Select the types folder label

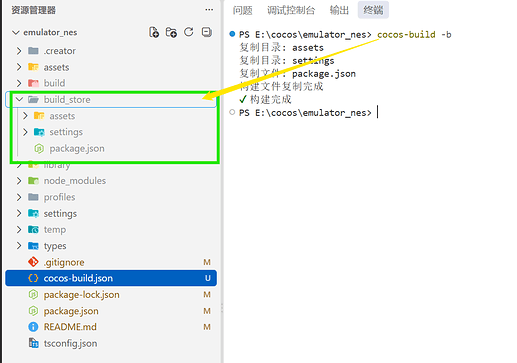(x=55, y=246)
